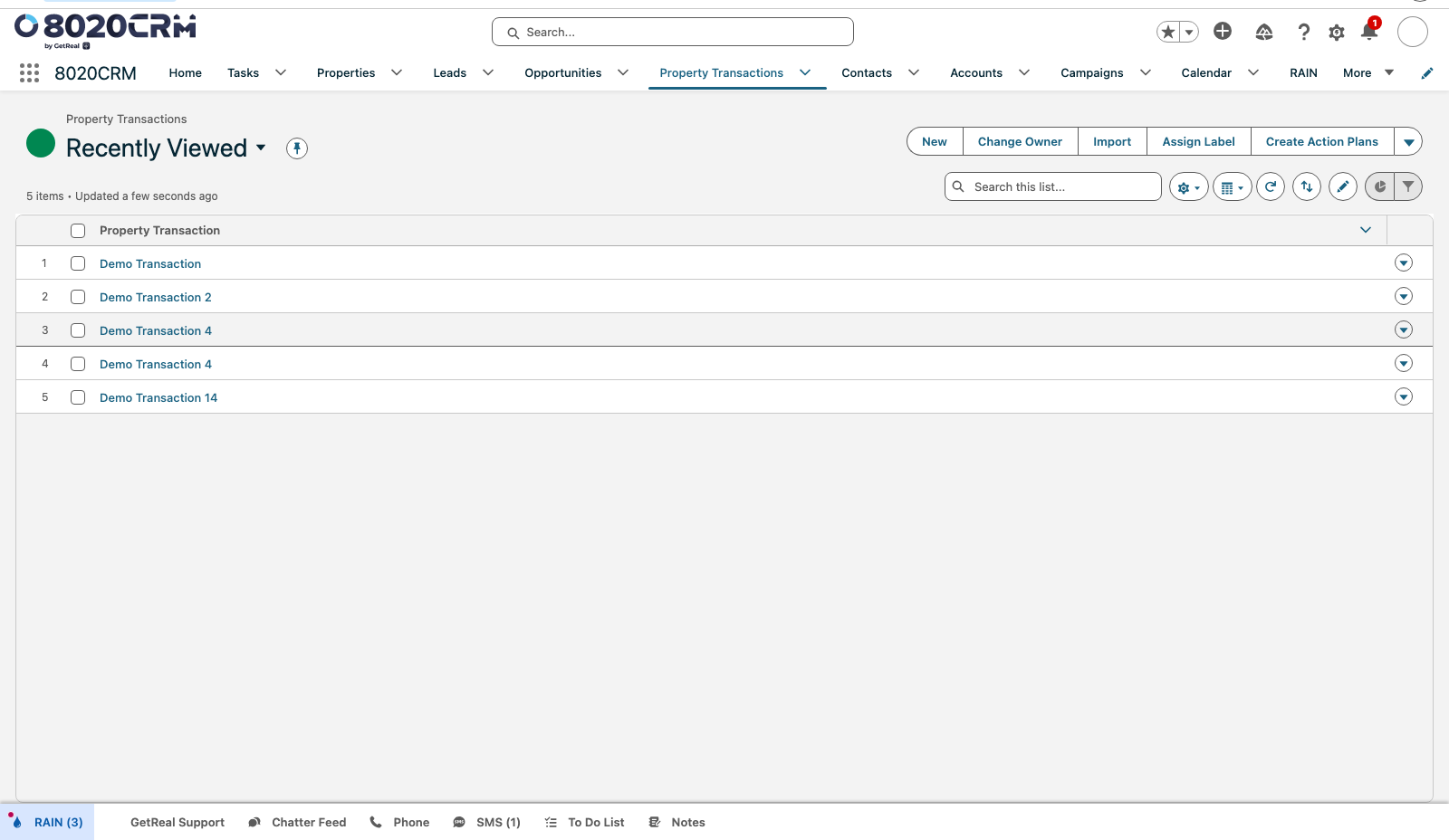Open the Help question mark icon
The image size is (1449, 840).
[1303, 33]
